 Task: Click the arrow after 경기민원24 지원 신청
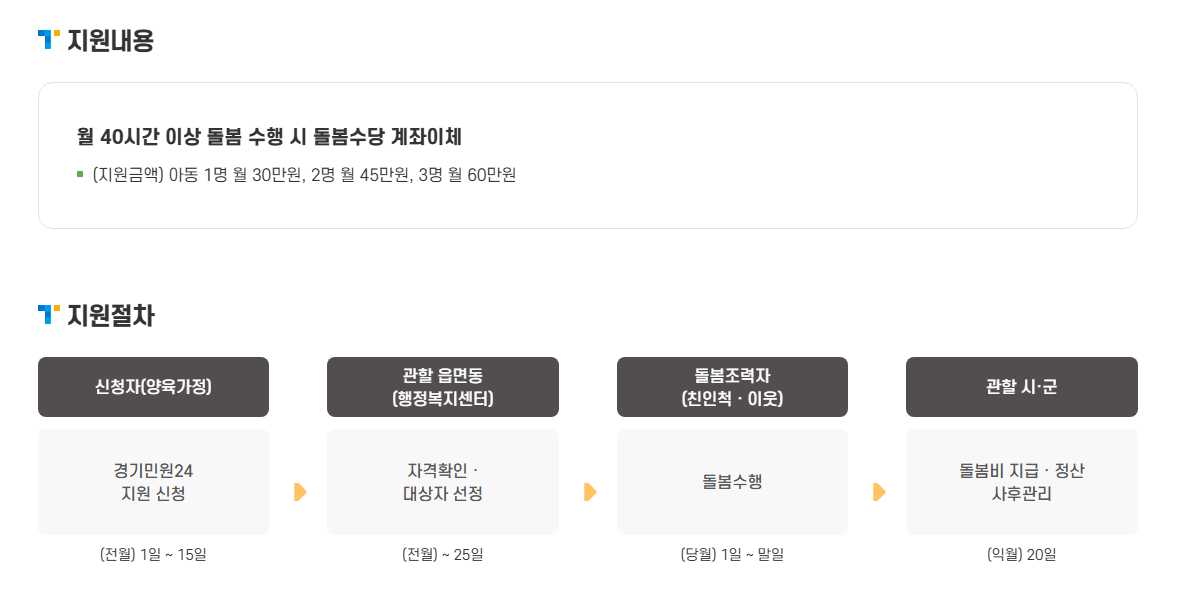[x=300, y=492]
